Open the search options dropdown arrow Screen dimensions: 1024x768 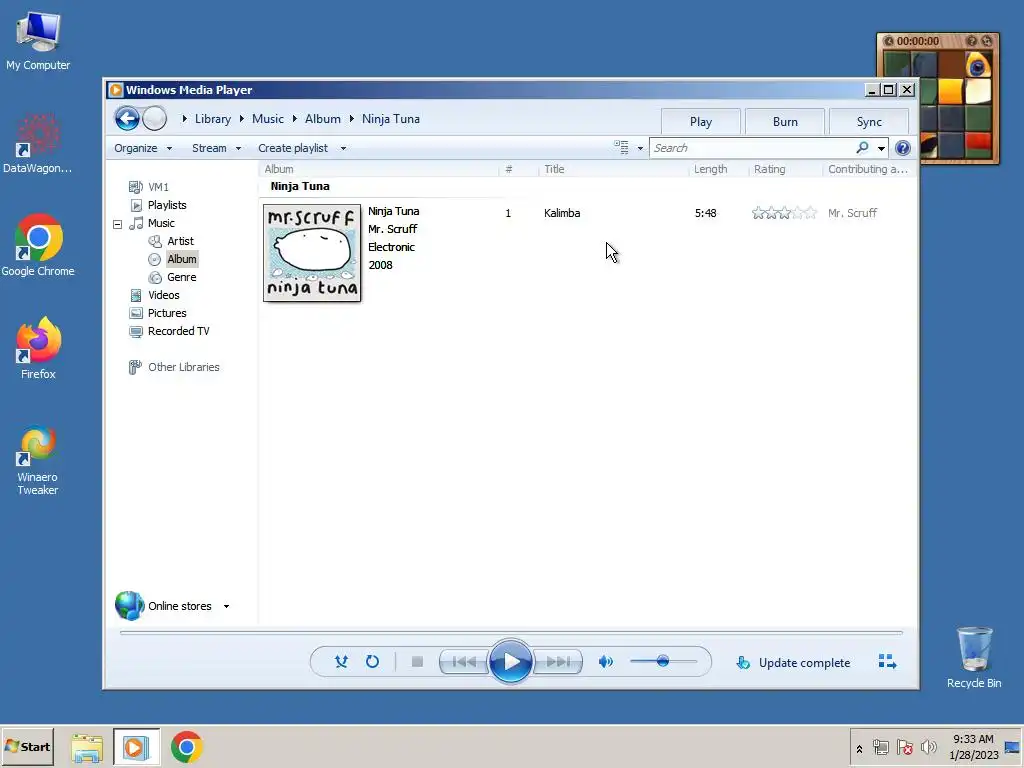tap(881, 148)
